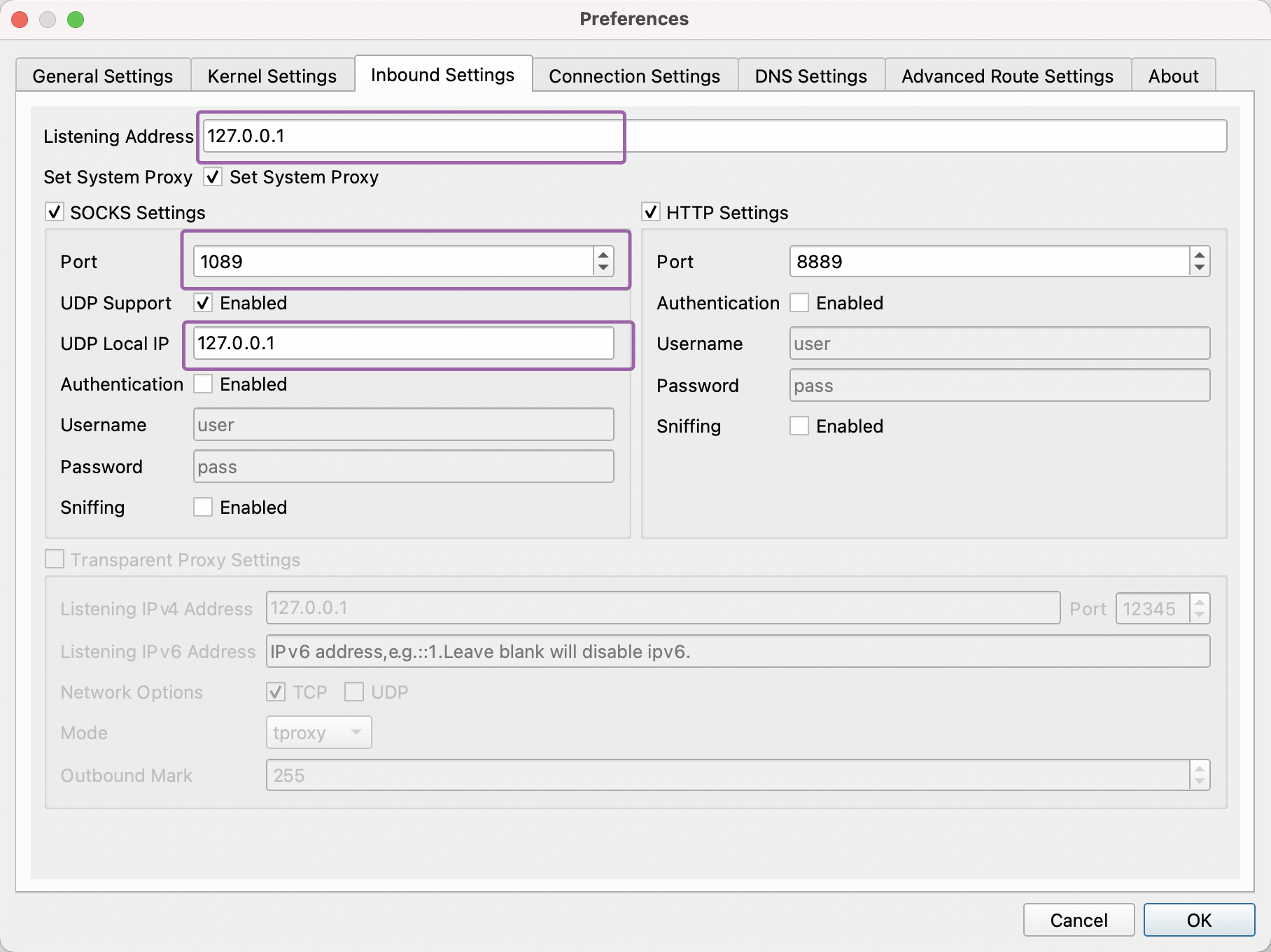Click the Listening Address input field
The image size is (1271, 952).
coord(714,136)
